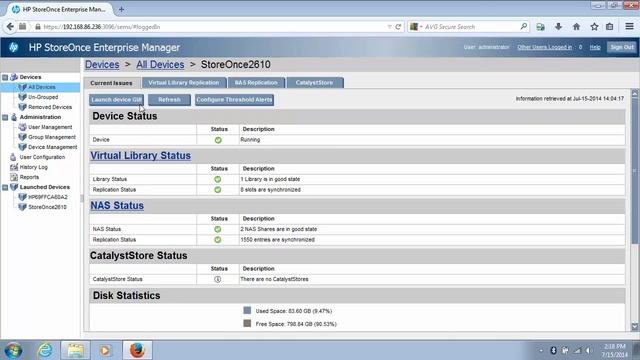Open the NAS Status link

point(117,205)
